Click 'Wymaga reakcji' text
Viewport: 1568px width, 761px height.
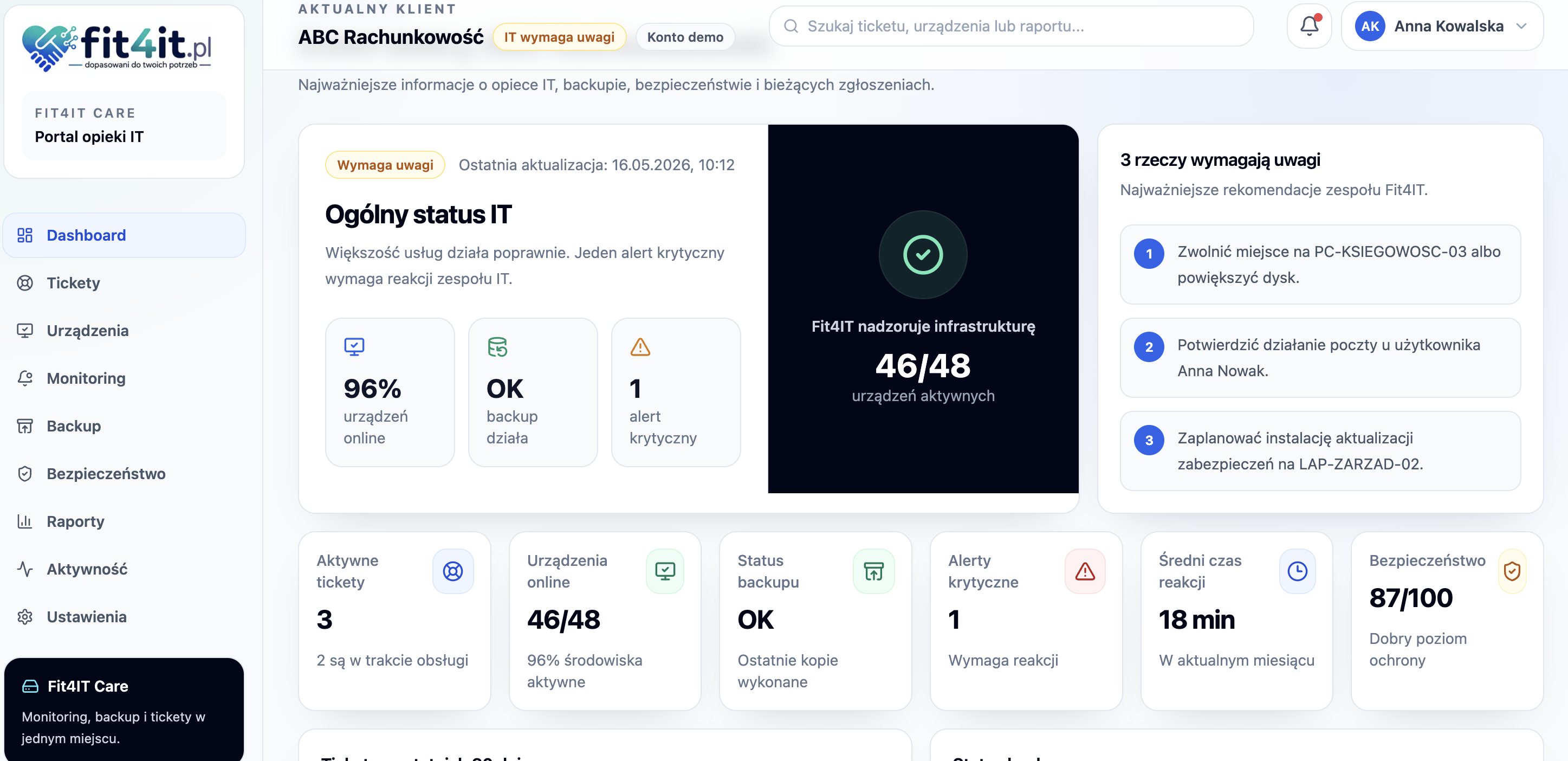click(1003, 660)
